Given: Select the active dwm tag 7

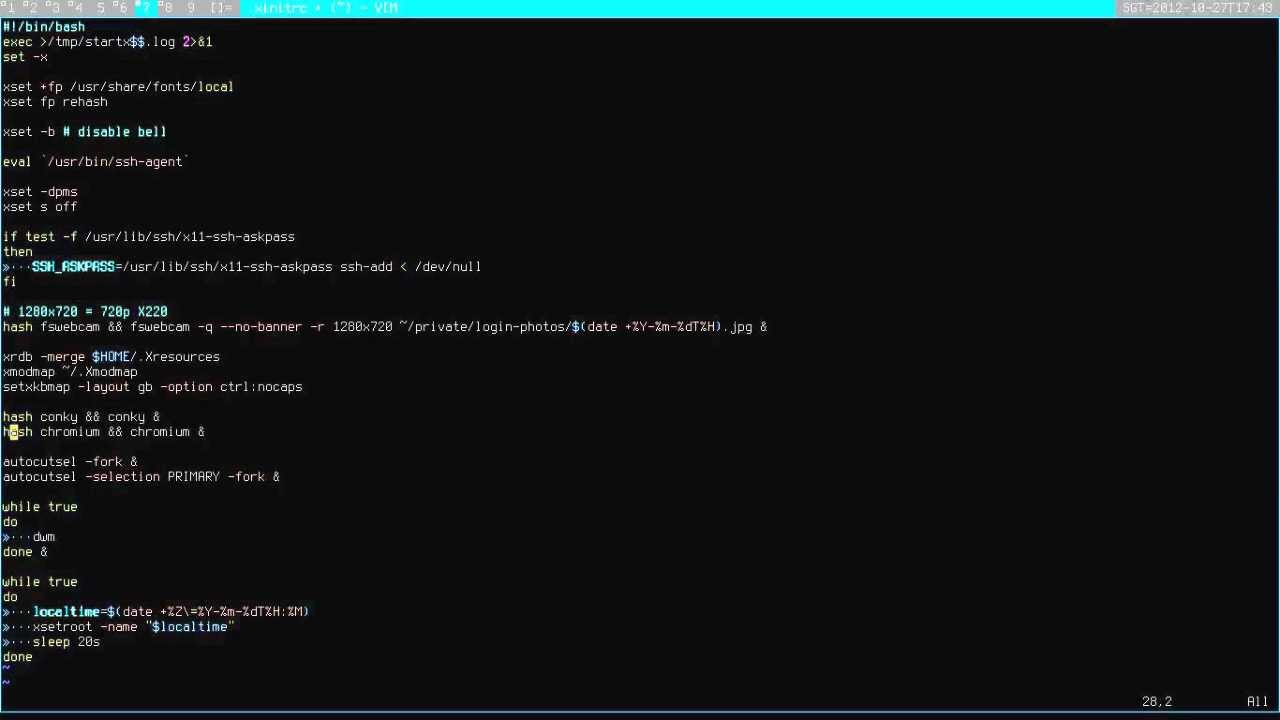Looking at the screenshot, I should click(x=144, y=8).
